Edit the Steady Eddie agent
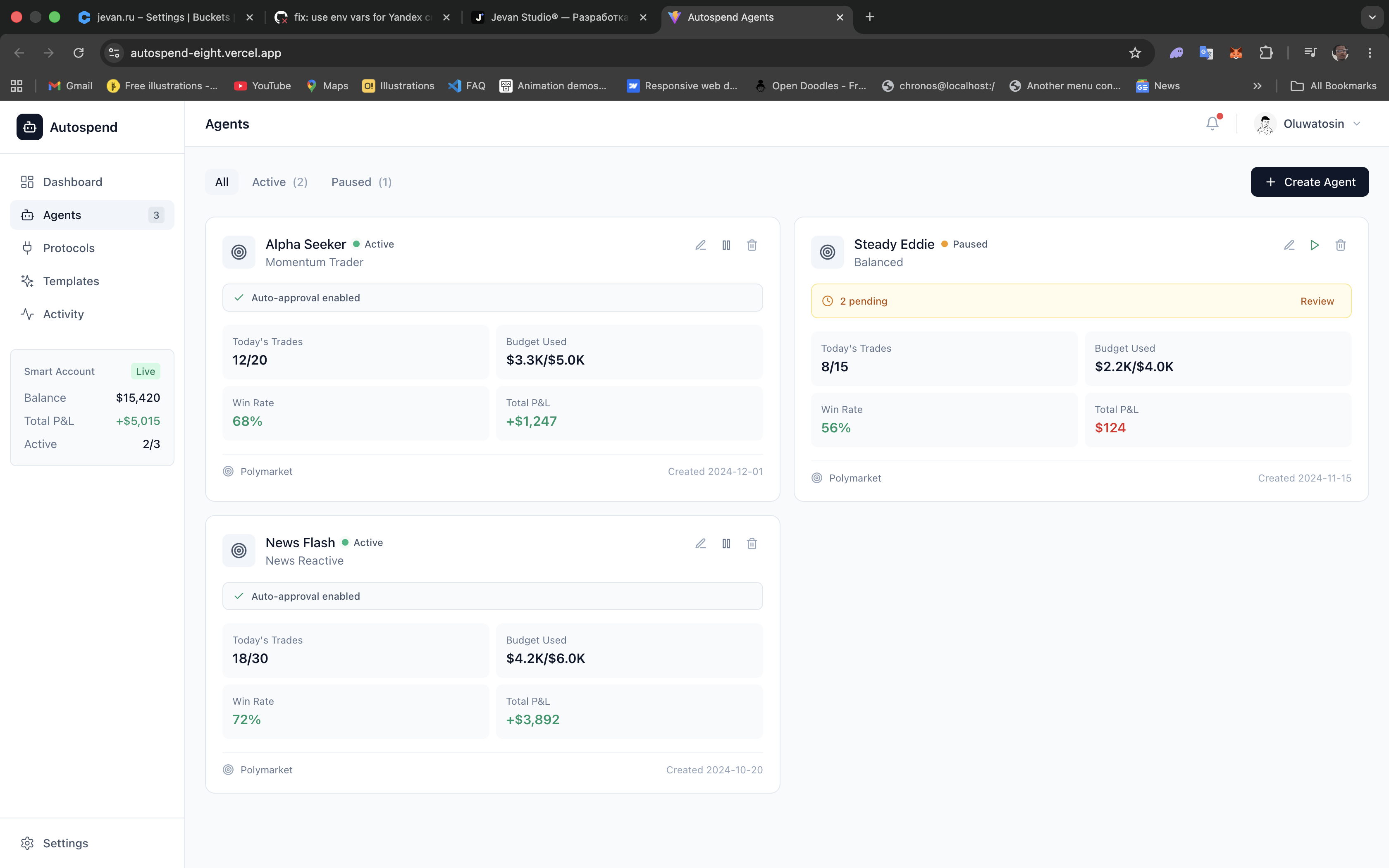Viewport: 1389px width, 868px height. coord(1289,245)
